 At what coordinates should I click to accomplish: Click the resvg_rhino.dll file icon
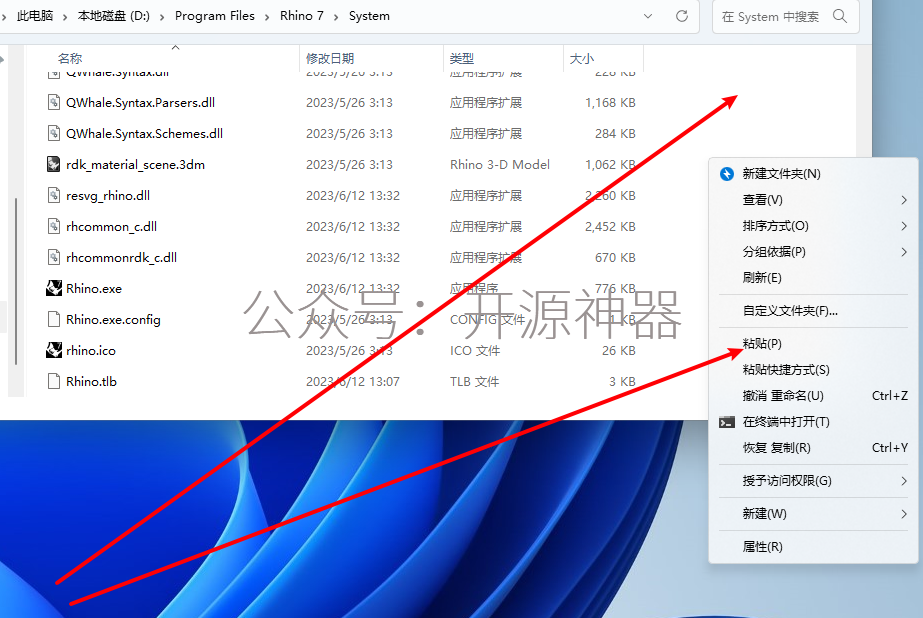54,195
